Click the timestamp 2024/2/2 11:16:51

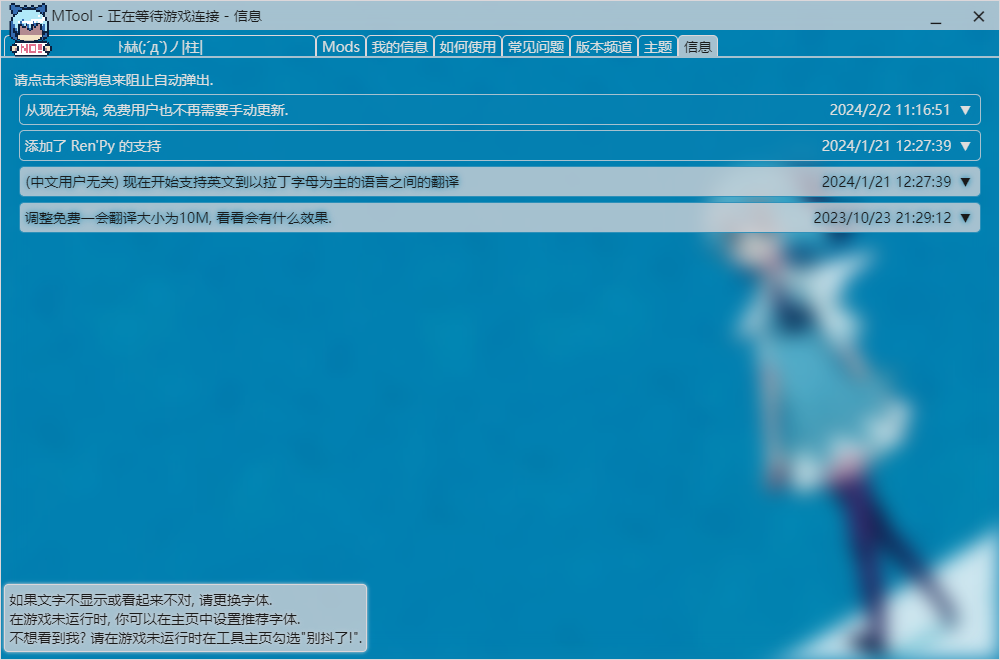tap(890, 110)
